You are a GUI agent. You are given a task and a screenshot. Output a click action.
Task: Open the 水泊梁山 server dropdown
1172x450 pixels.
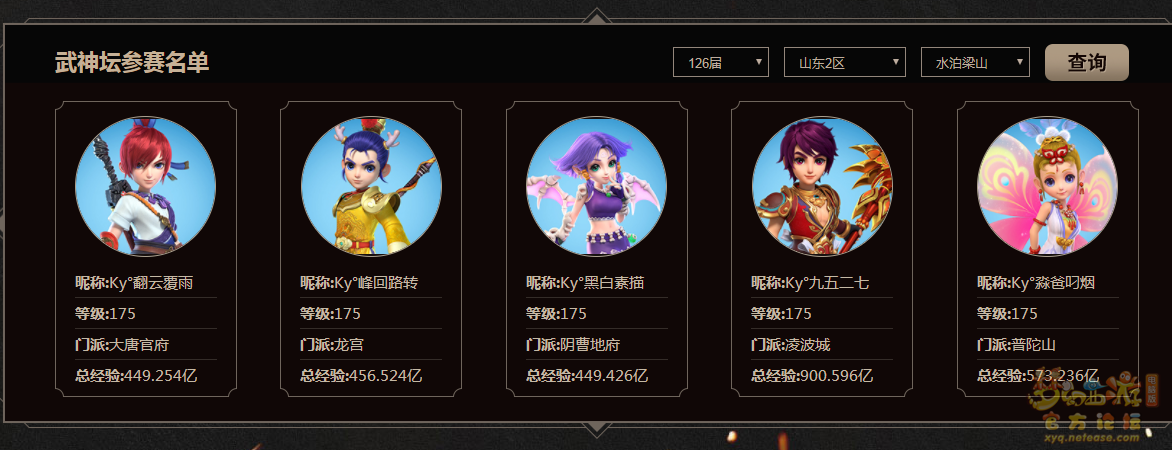point(975,63)
